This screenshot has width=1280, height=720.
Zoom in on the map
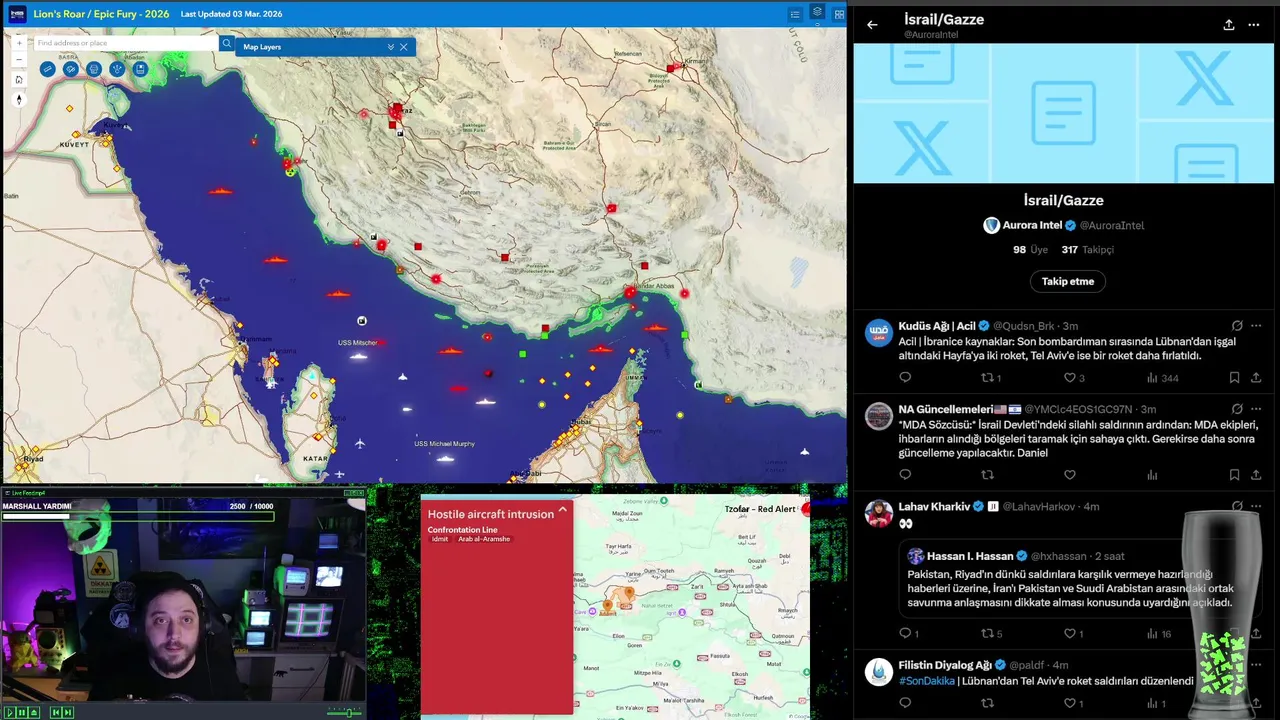19,43
